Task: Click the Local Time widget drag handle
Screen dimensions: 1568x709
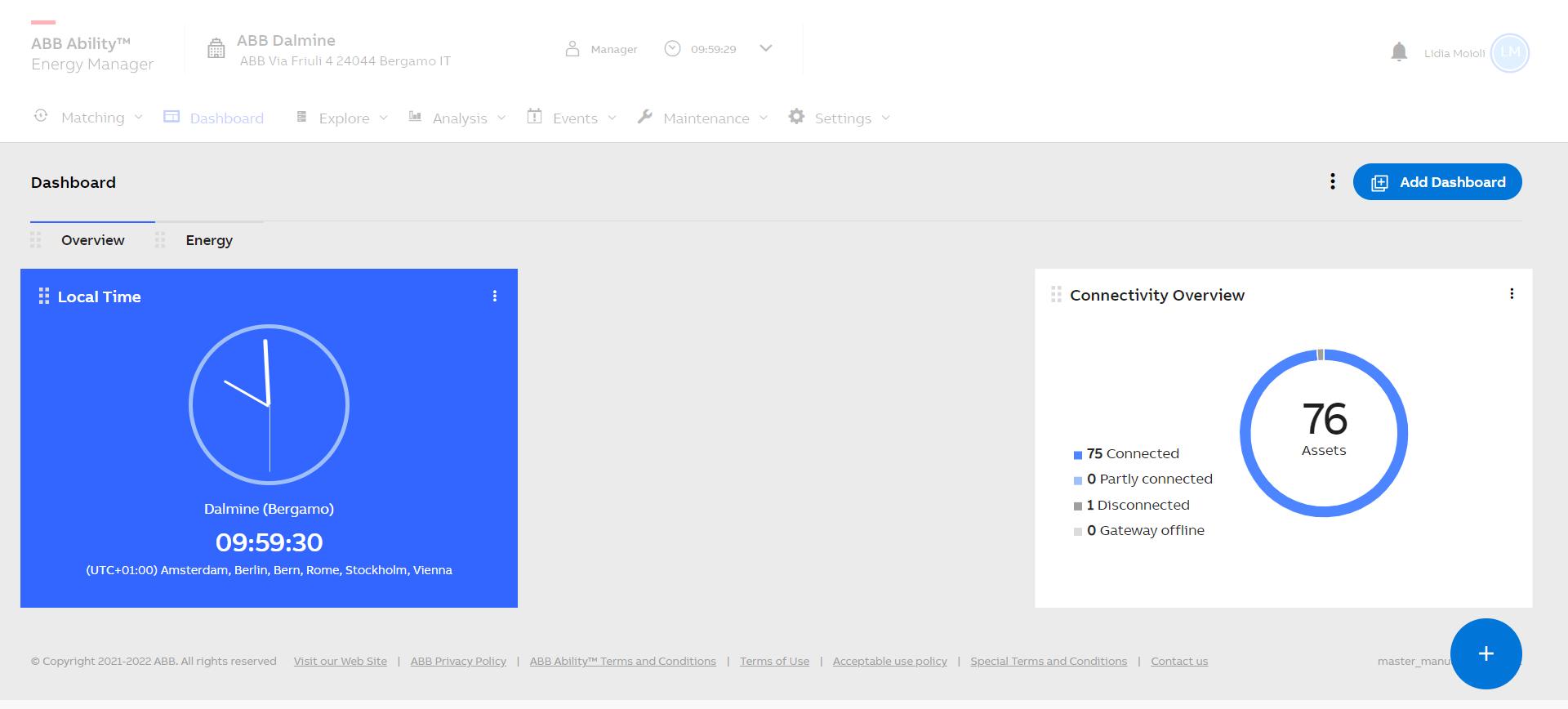Action: 44,296
